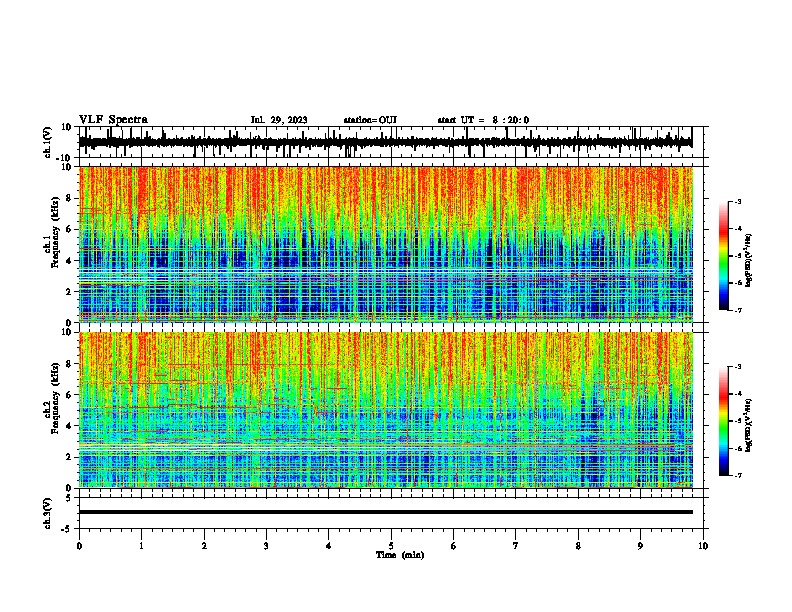Click time axis tick label "1"
The height and width of the screenshot is (612, 792).
[x=141, y=546]
